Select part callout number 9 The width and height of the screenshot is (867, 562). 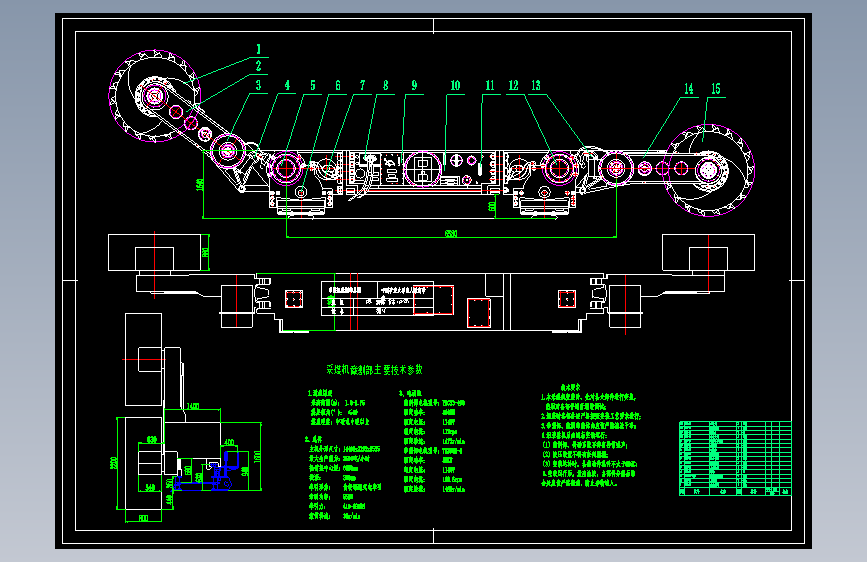point(414,86)
